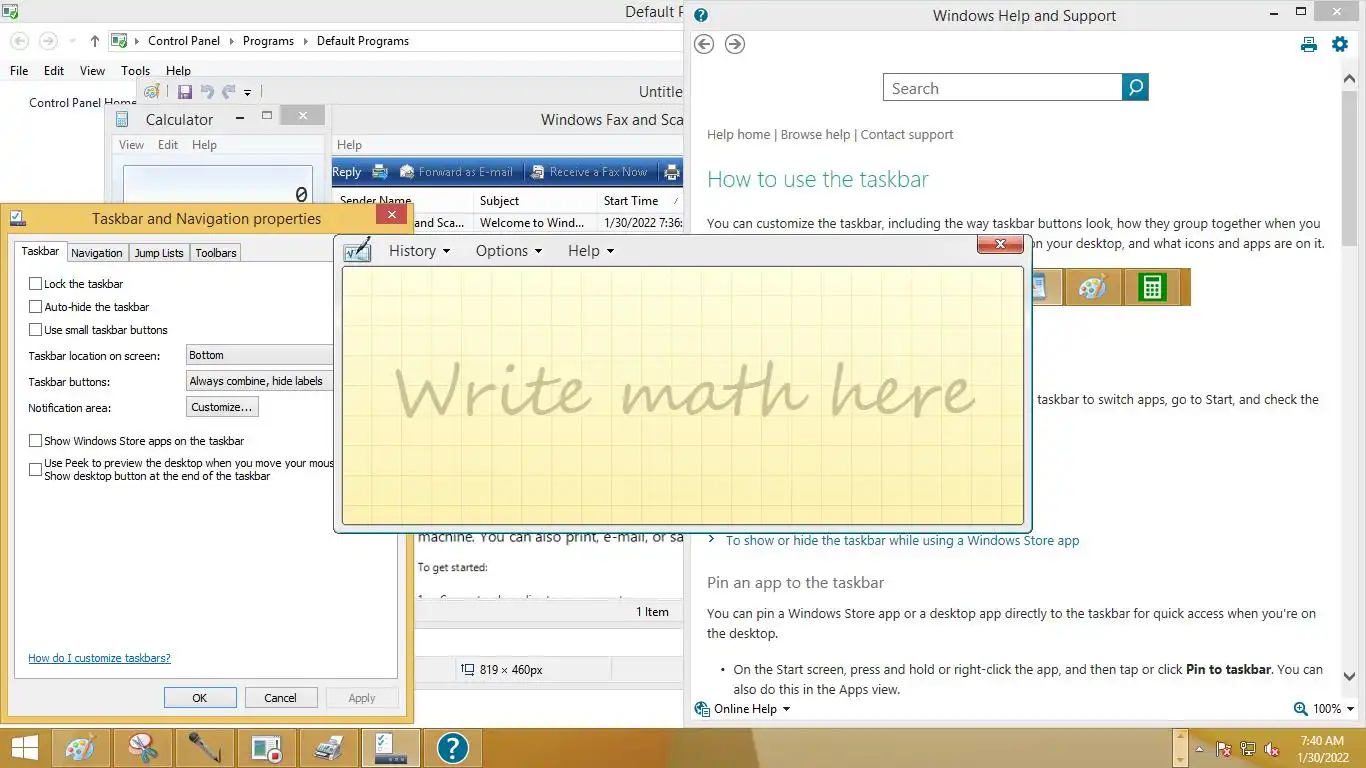Screen dimensions: 1366x768
Task: Open Options menu in Math Input Panel
Action: [508, 251]
